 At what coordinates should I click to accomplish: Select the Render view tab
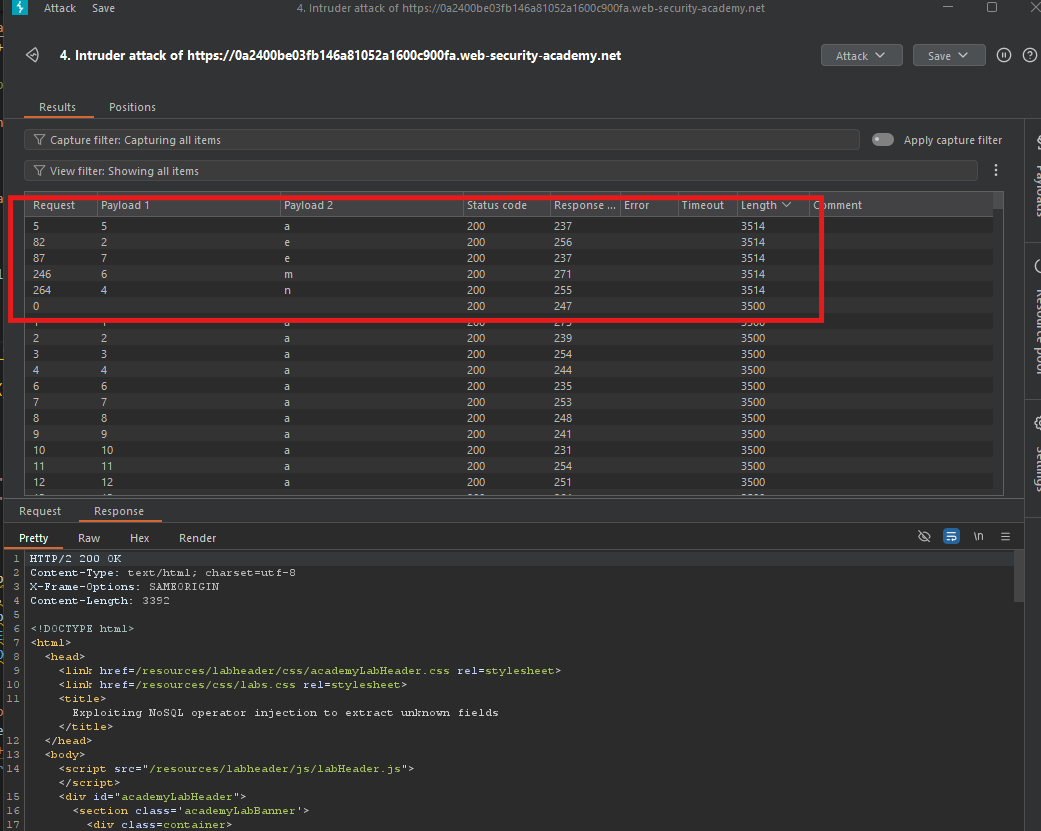(197, 538)
